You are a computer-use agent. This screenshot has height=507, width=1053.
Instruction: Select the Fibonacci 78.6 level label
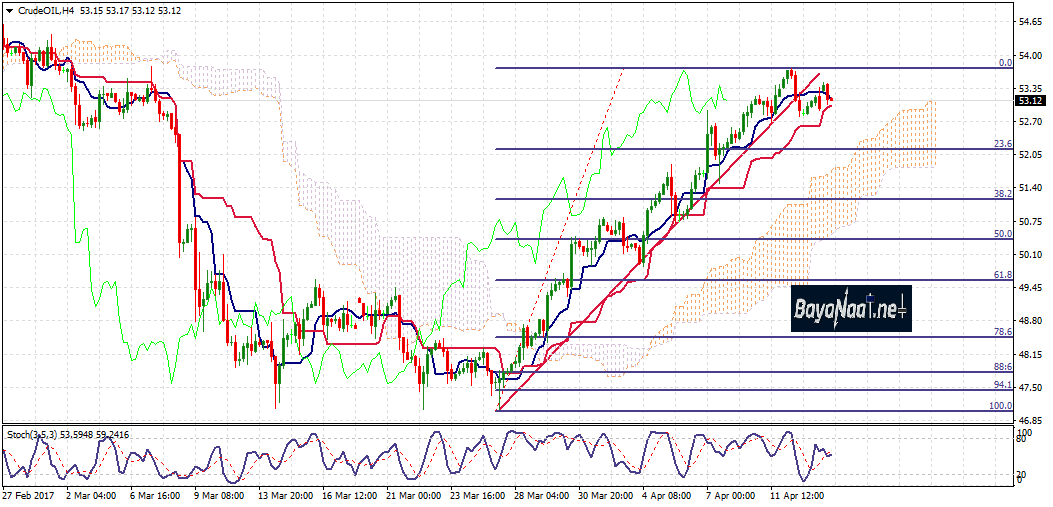click(x=1003, y=331)
